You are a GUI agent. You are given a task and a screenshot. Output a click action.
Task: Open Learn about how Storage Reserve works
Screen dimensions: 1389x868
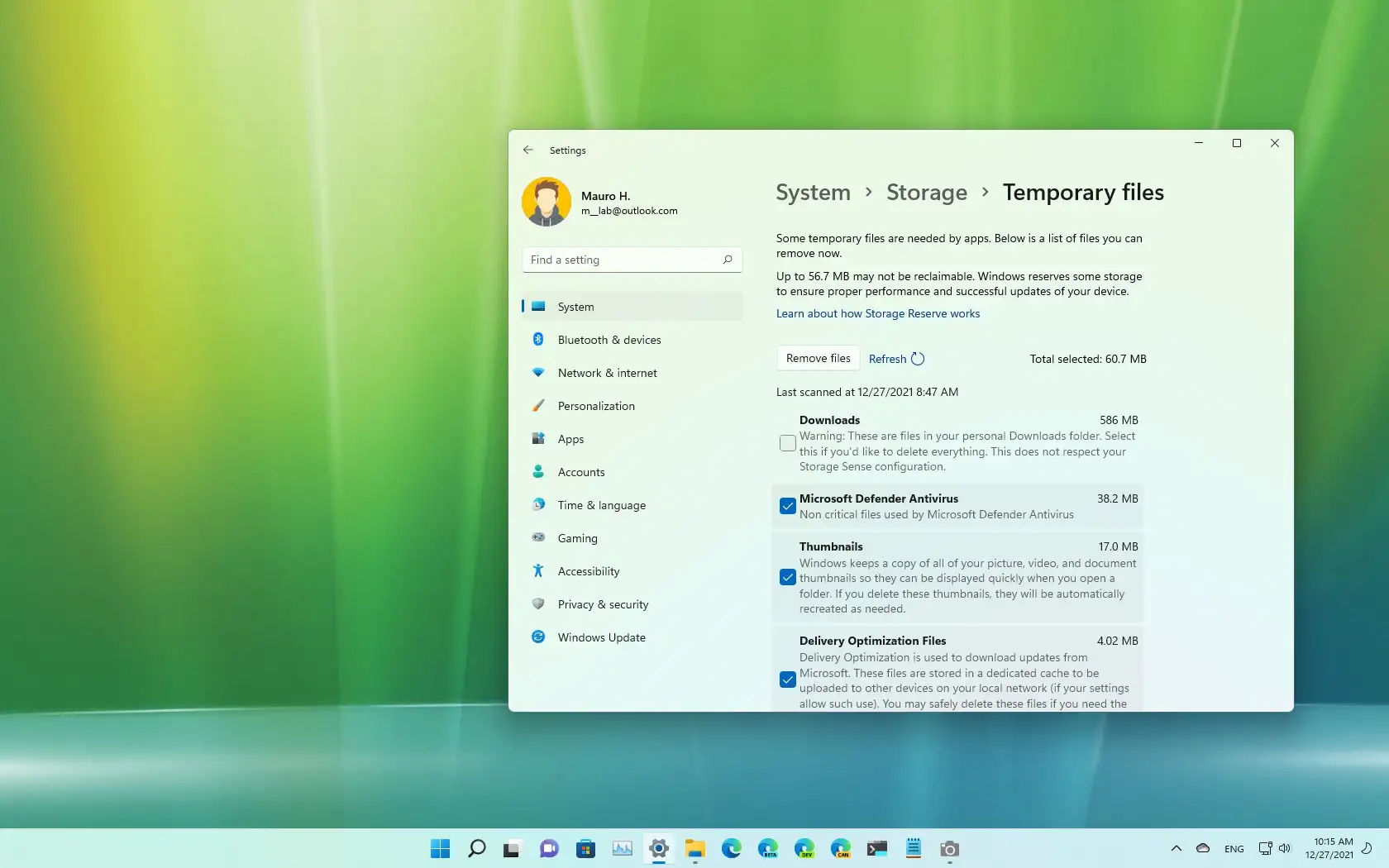click(x=878, y=313)
